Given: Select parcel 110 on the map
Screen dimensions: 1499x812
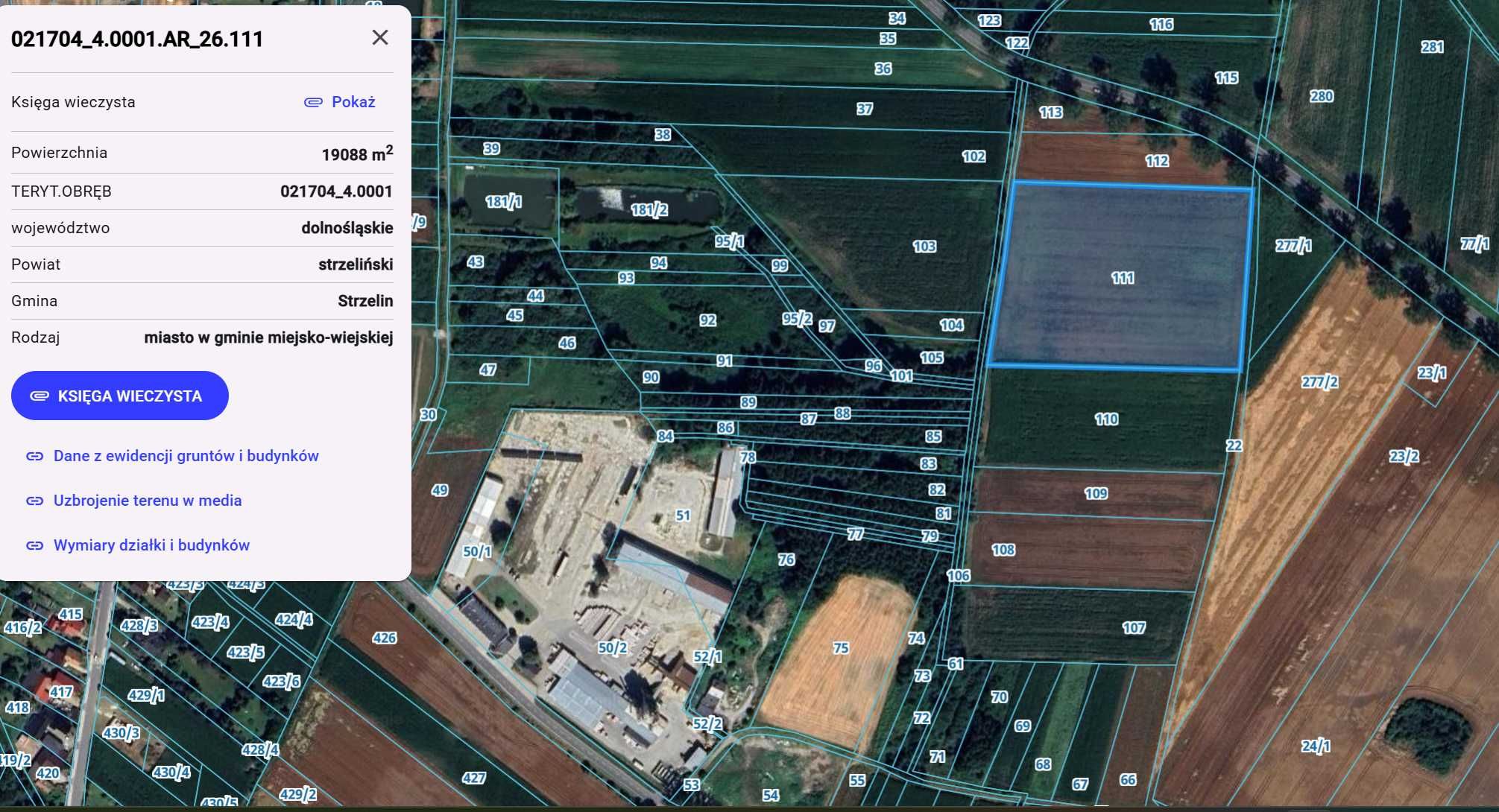Looking at the screenshot, I should (x=1107, y=419).
